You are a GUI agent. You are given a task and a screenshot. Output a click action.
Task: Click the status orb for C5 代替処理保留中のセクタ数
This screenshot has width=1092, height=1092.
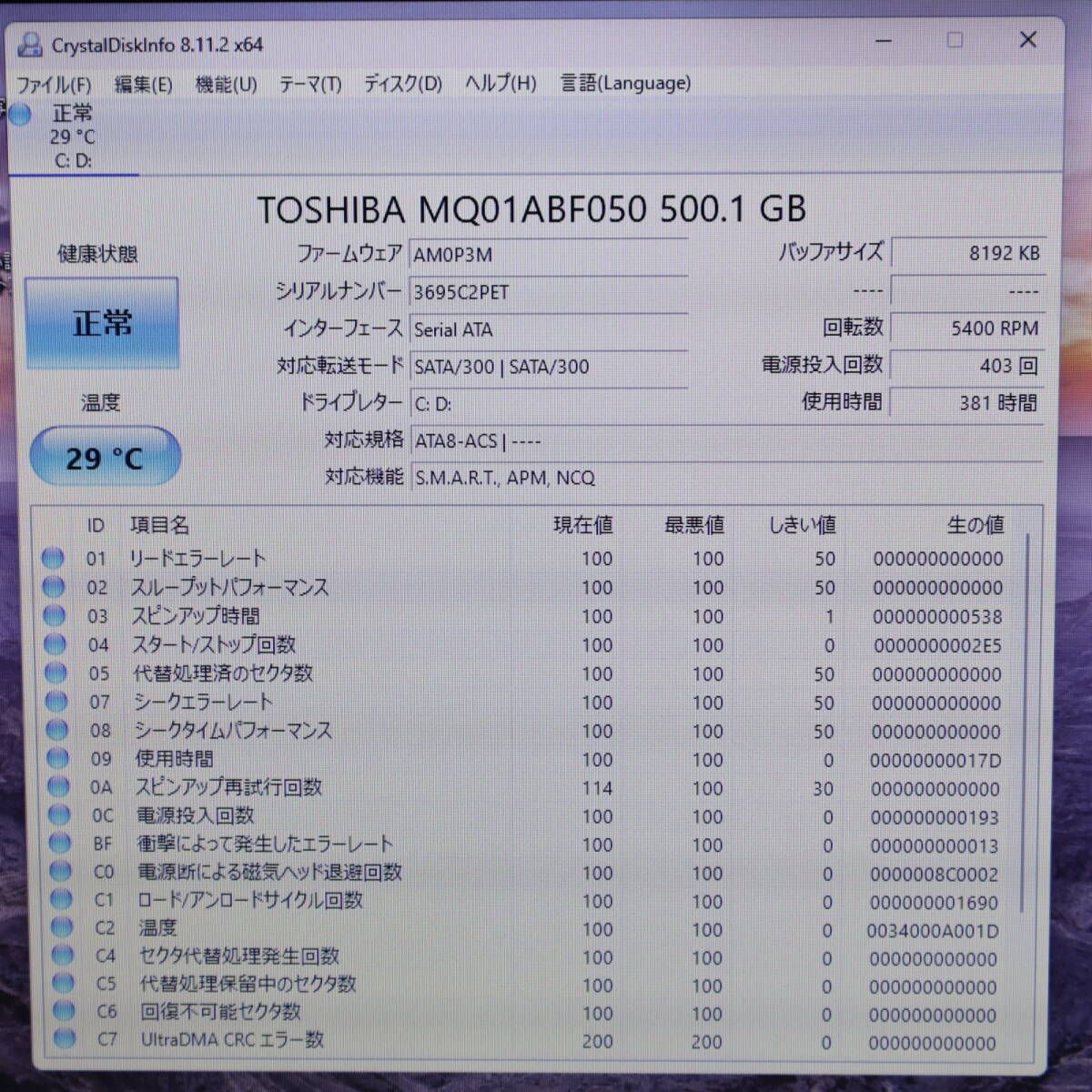tap(63, 984)
